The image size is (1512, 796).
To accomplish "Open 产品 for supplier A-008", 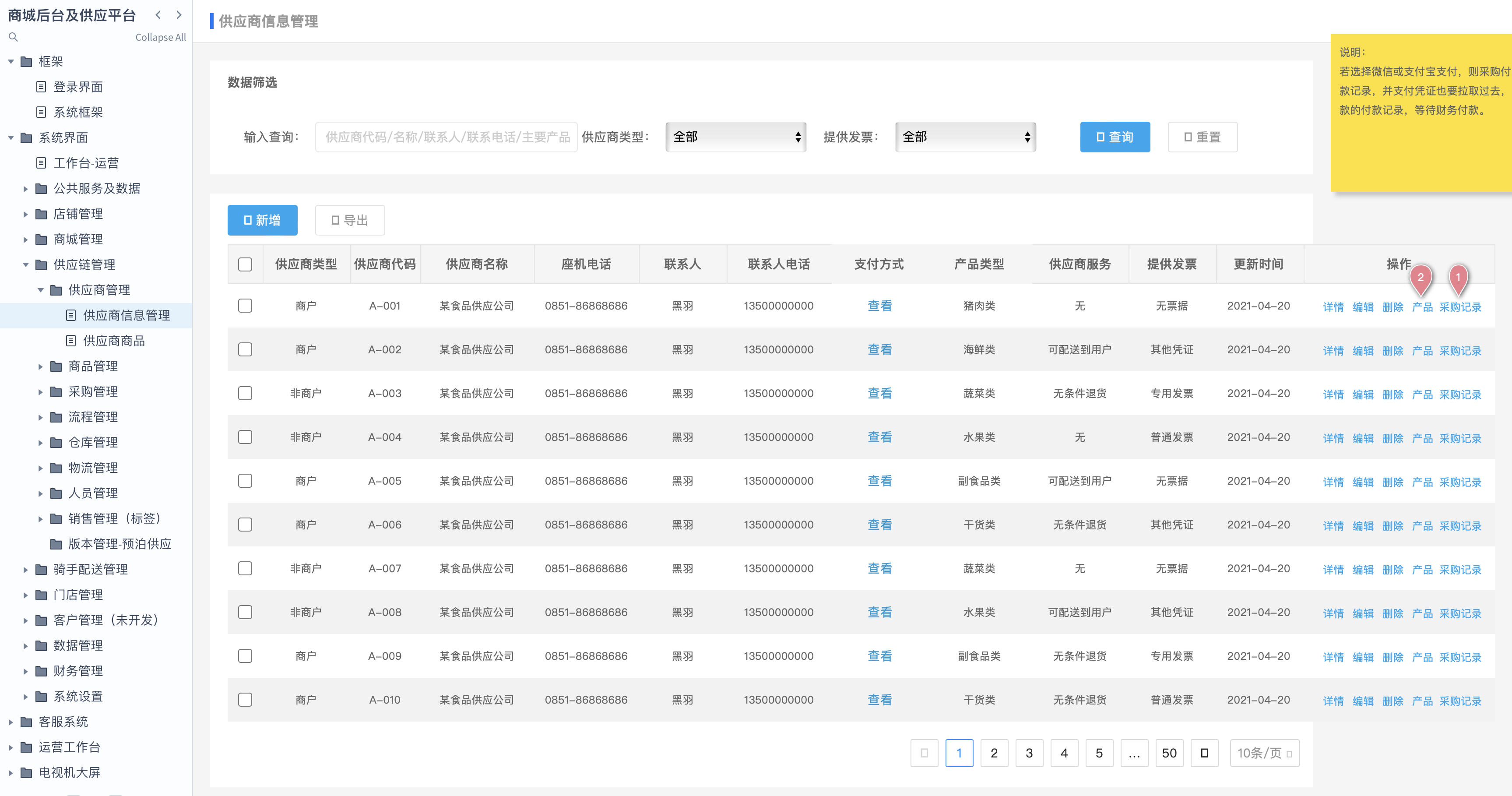I will coord(1422,613).
